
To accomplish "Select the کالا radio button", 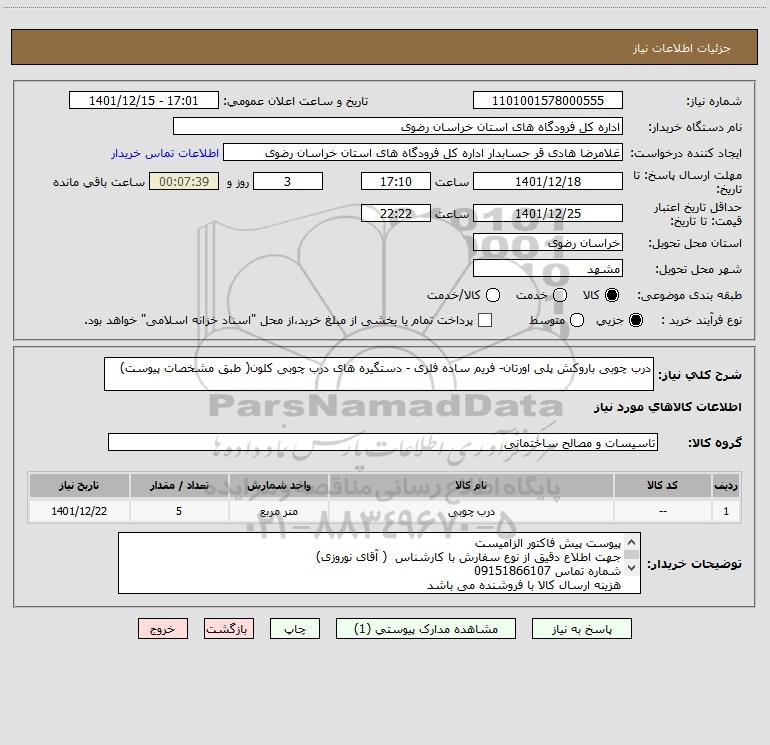I will (612, 295).
